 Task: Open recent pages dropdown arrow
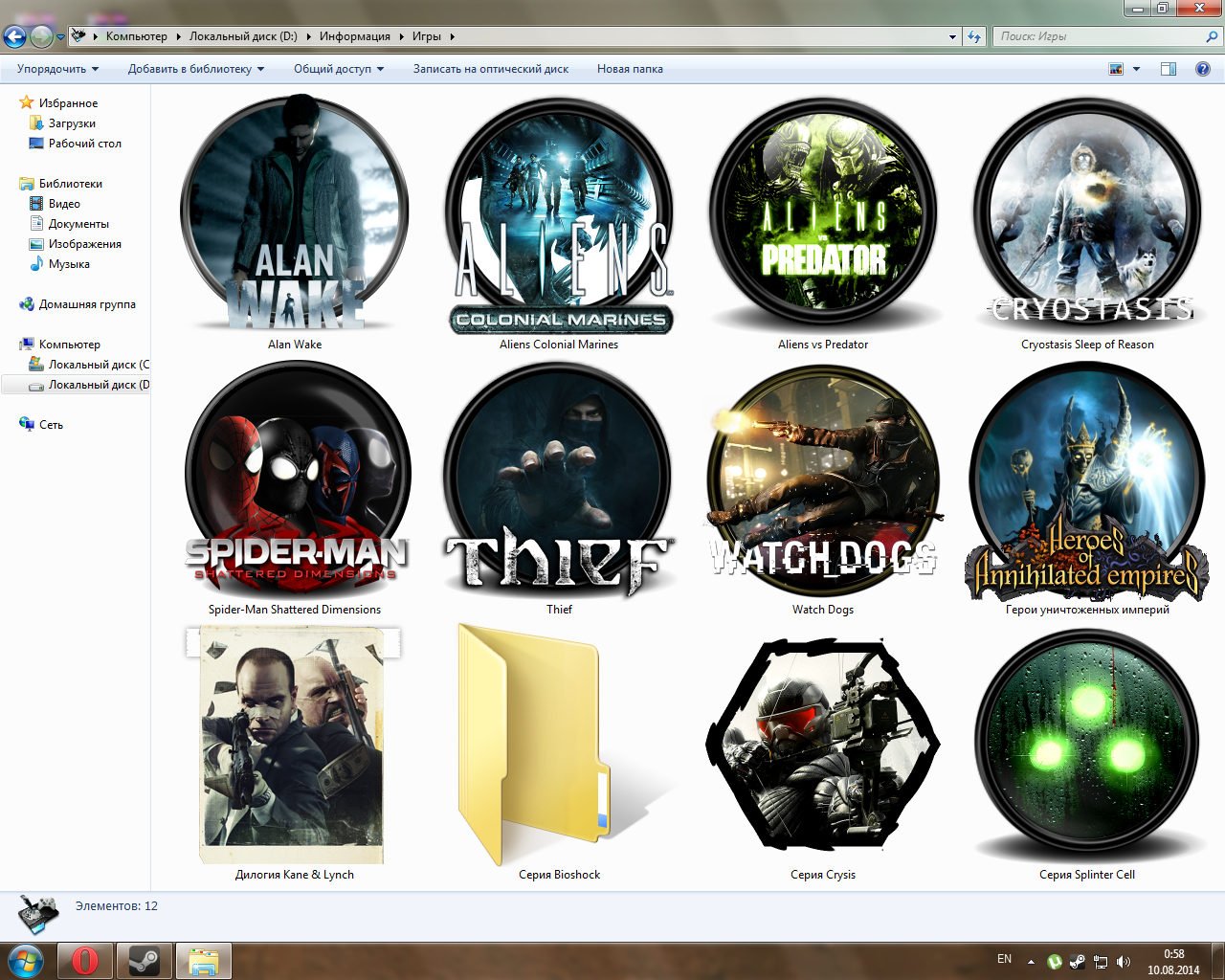coord(60,37)
